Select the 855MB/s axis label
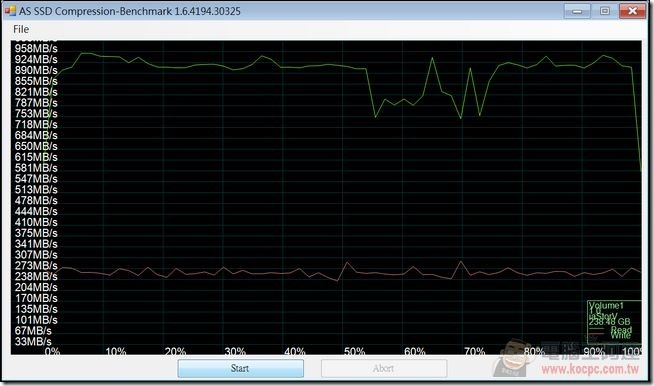The height and width of the screenshot is (386, 654). [36, 81]
